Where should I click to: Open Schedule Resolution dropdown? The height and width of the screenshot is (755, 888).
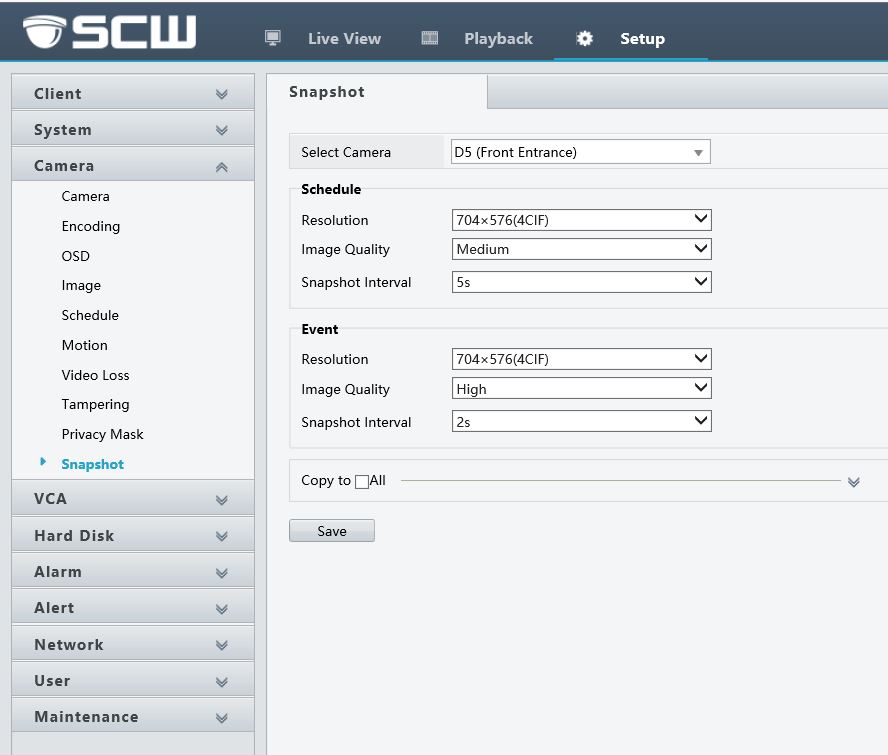coord(580,220)
